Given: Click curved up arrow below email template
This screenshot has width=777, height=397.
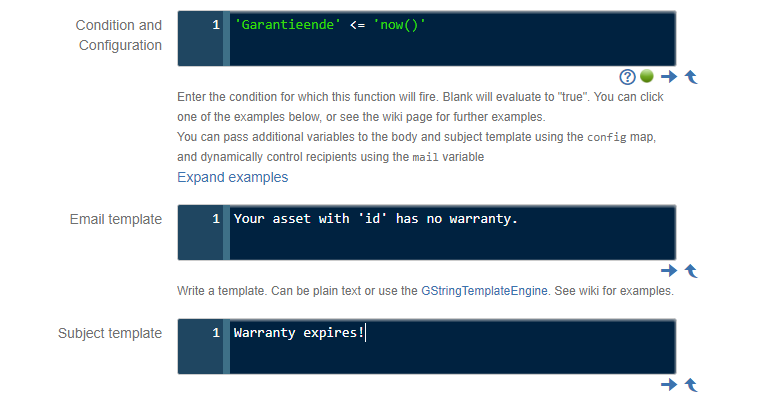Looking at the screenshot, I should (691, 271).
